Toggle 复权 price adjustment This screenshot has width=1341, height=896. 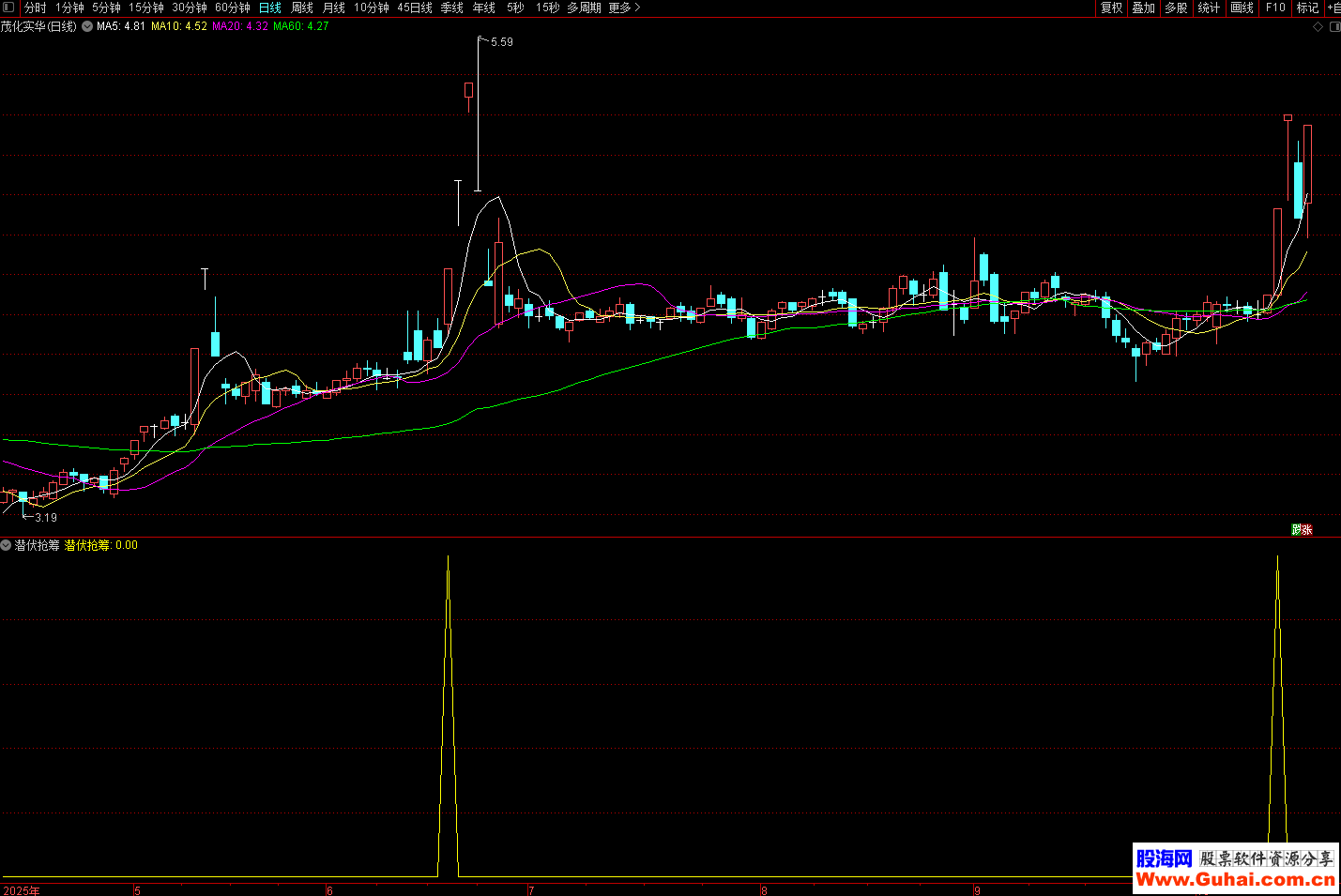1111,8
